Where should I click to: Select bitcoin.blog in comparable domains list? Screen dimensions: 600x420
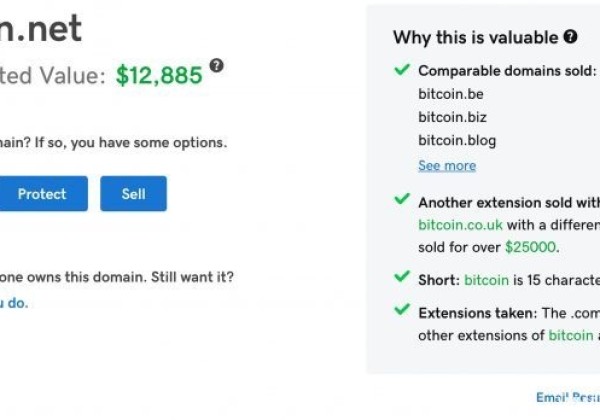pos(456,140)
